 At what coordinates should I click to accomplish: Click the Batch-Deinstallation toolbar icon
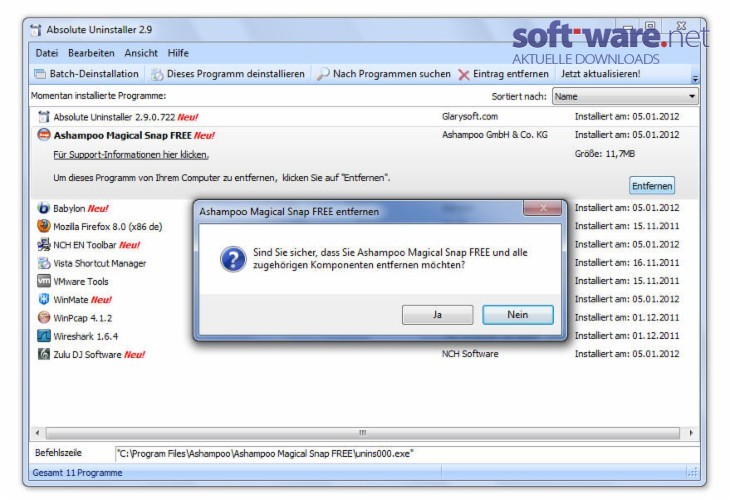tap(40, 74)
